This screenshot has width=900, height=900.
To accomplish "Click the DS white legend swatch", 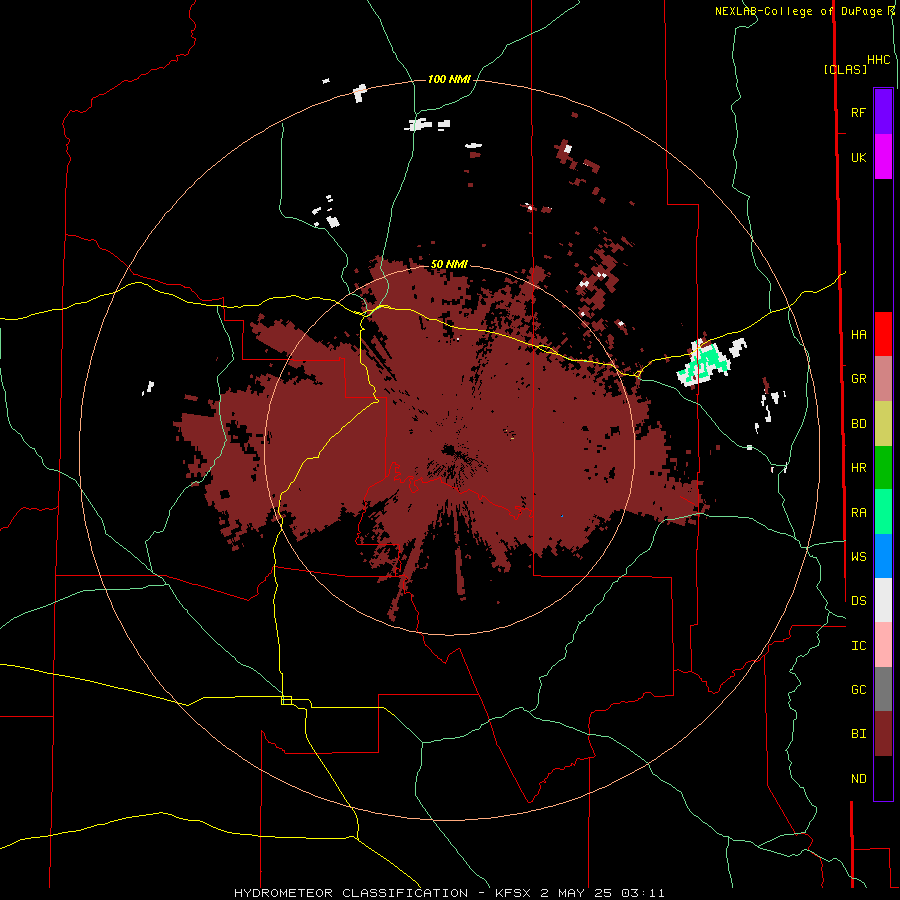I will point(883,600).
